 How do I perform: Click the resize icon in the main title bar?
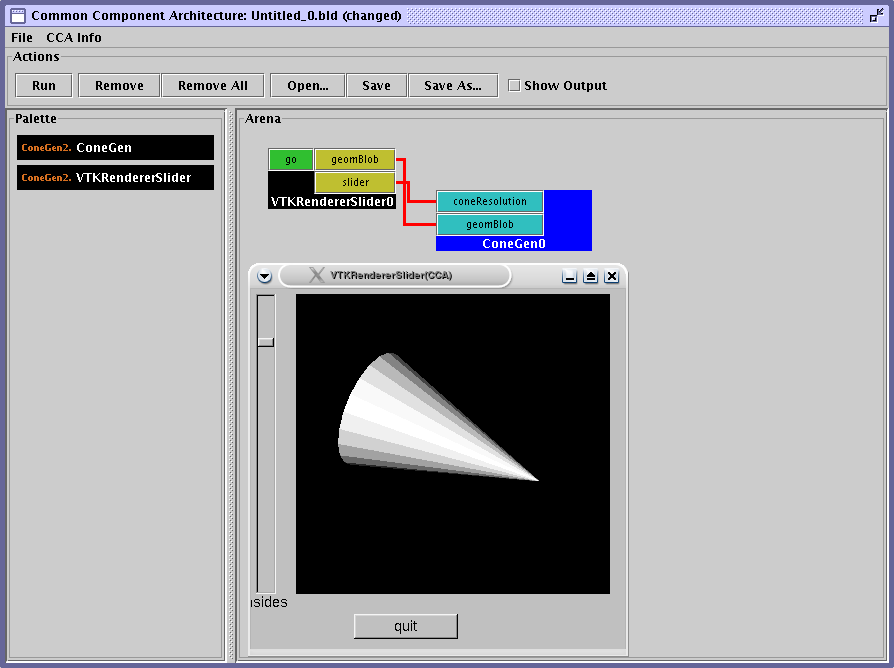pos(876,16)
